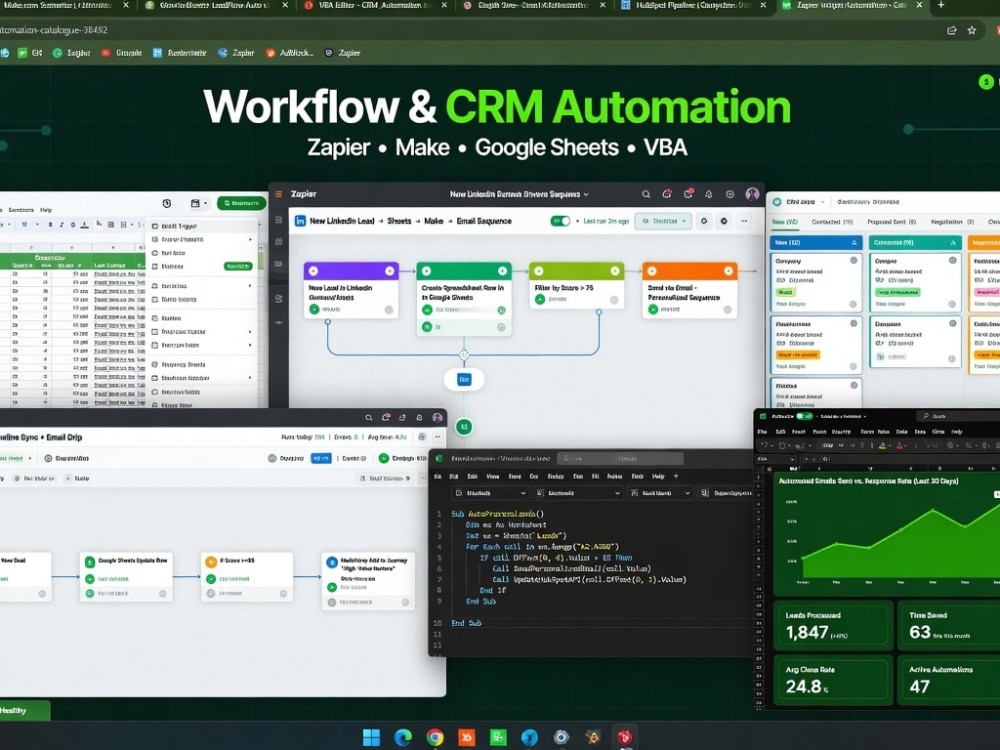
Task: Click the yellow tag on the Company card
Action: click(x=785, y=292)
